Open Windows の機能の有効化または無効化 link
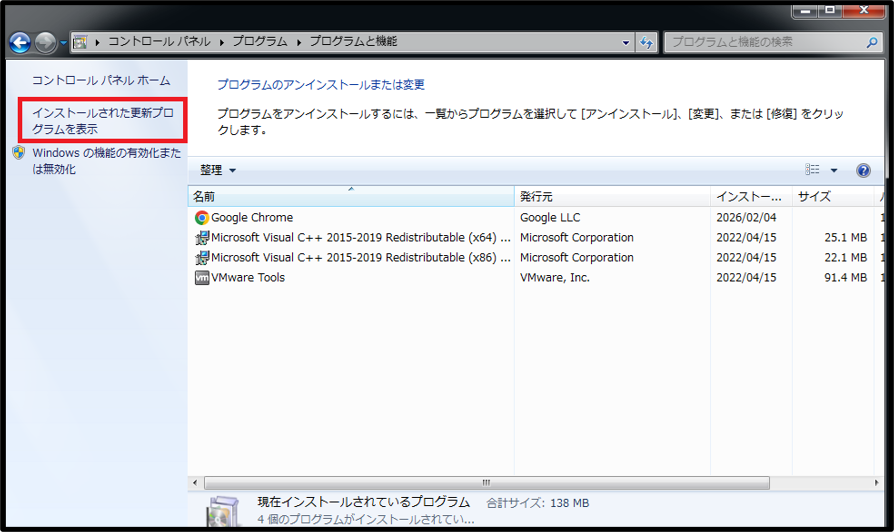Image resolution: width=894 pixels, height=532 pixels. point(106,161)
